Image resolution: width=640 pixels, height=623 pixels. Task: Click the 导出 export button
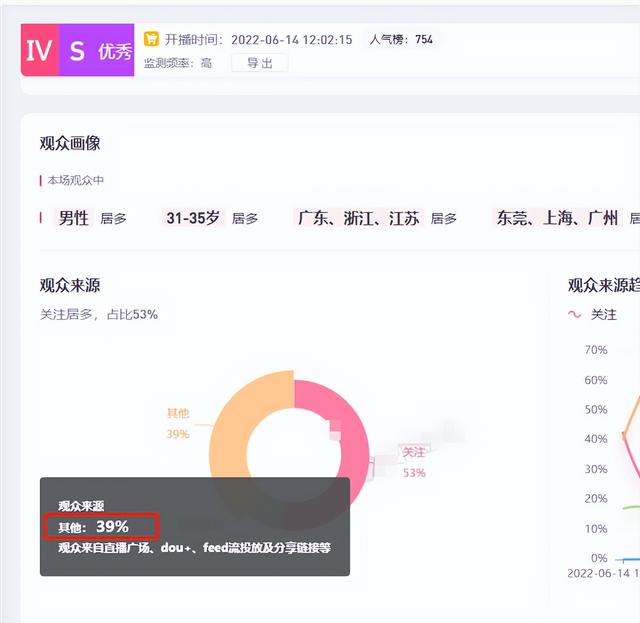point(260,63)
